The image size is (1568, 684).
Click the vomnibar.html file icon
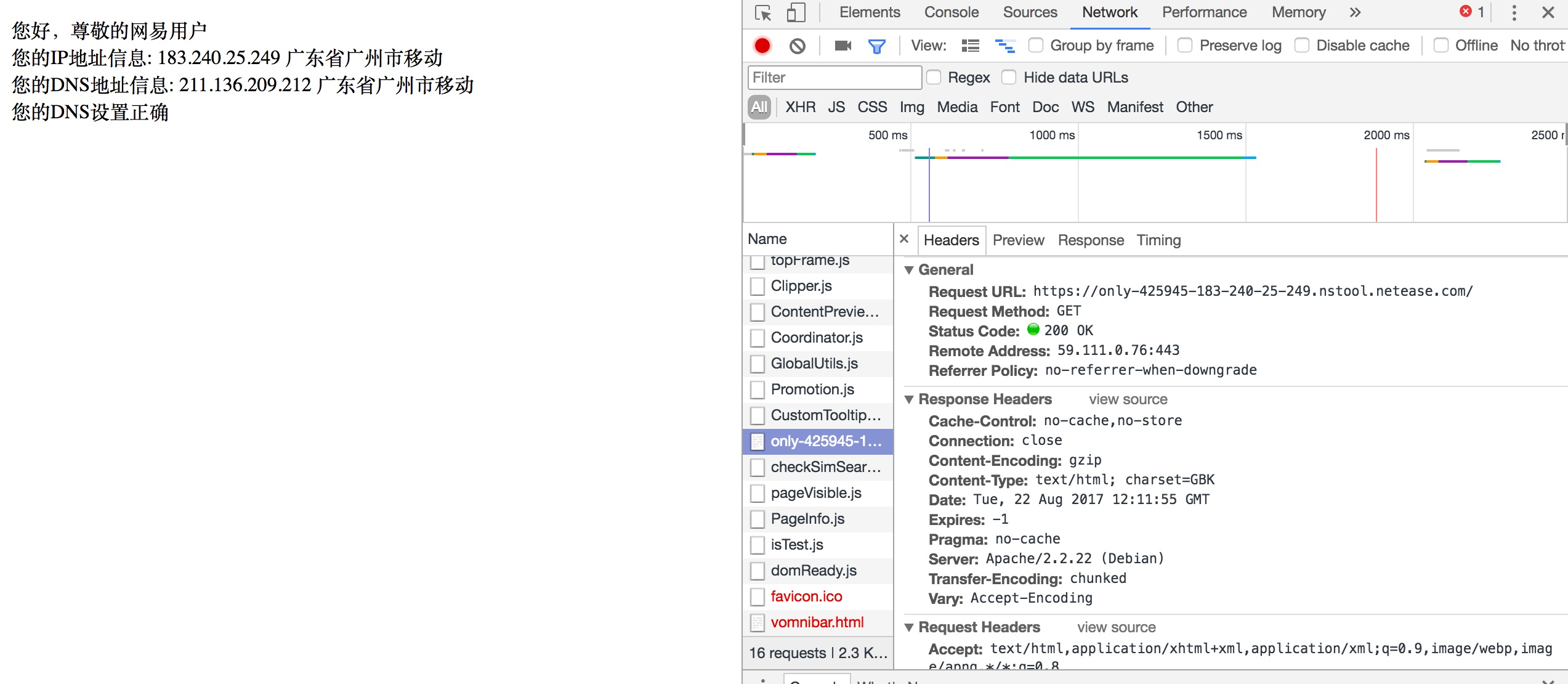[x=758, y=622]
